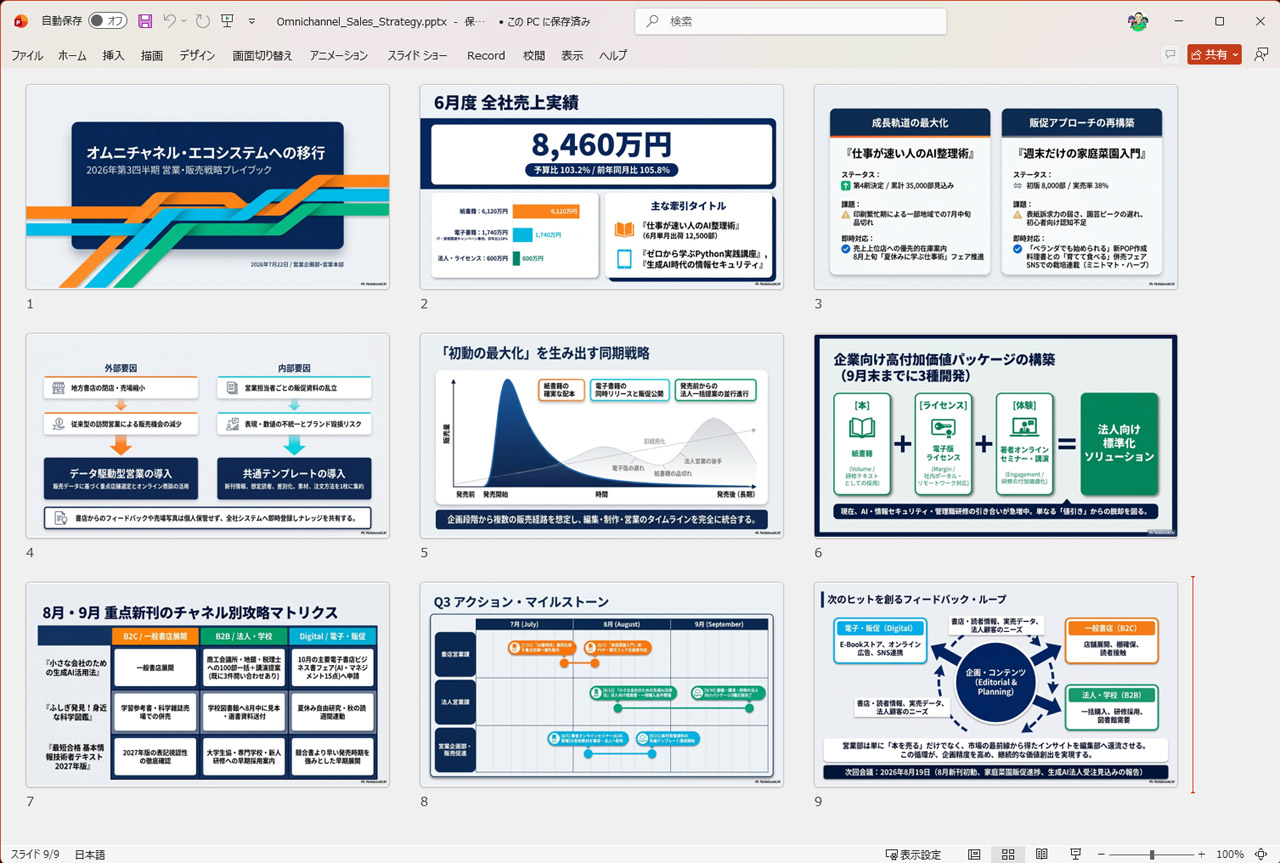Open the comments pane icon

pyautogui.click(x=1169, y=55)
